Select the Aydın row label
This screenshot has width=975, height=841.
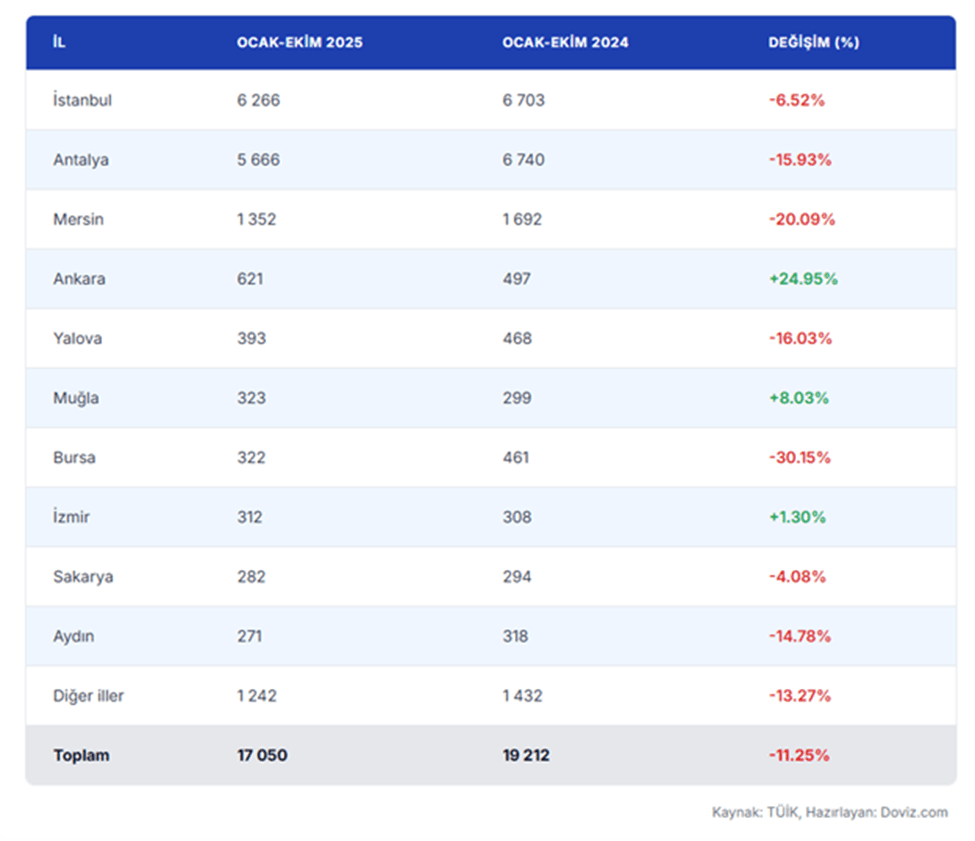pyautogui.click(x=73, y=636)
